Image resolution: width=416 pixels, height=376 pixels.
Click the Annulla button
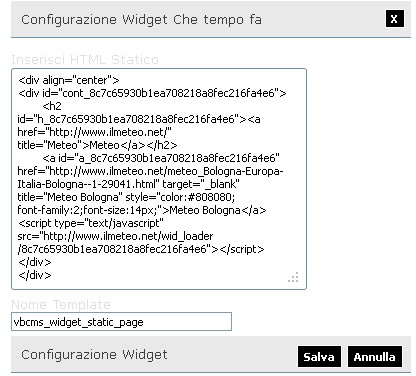point(375,356)
